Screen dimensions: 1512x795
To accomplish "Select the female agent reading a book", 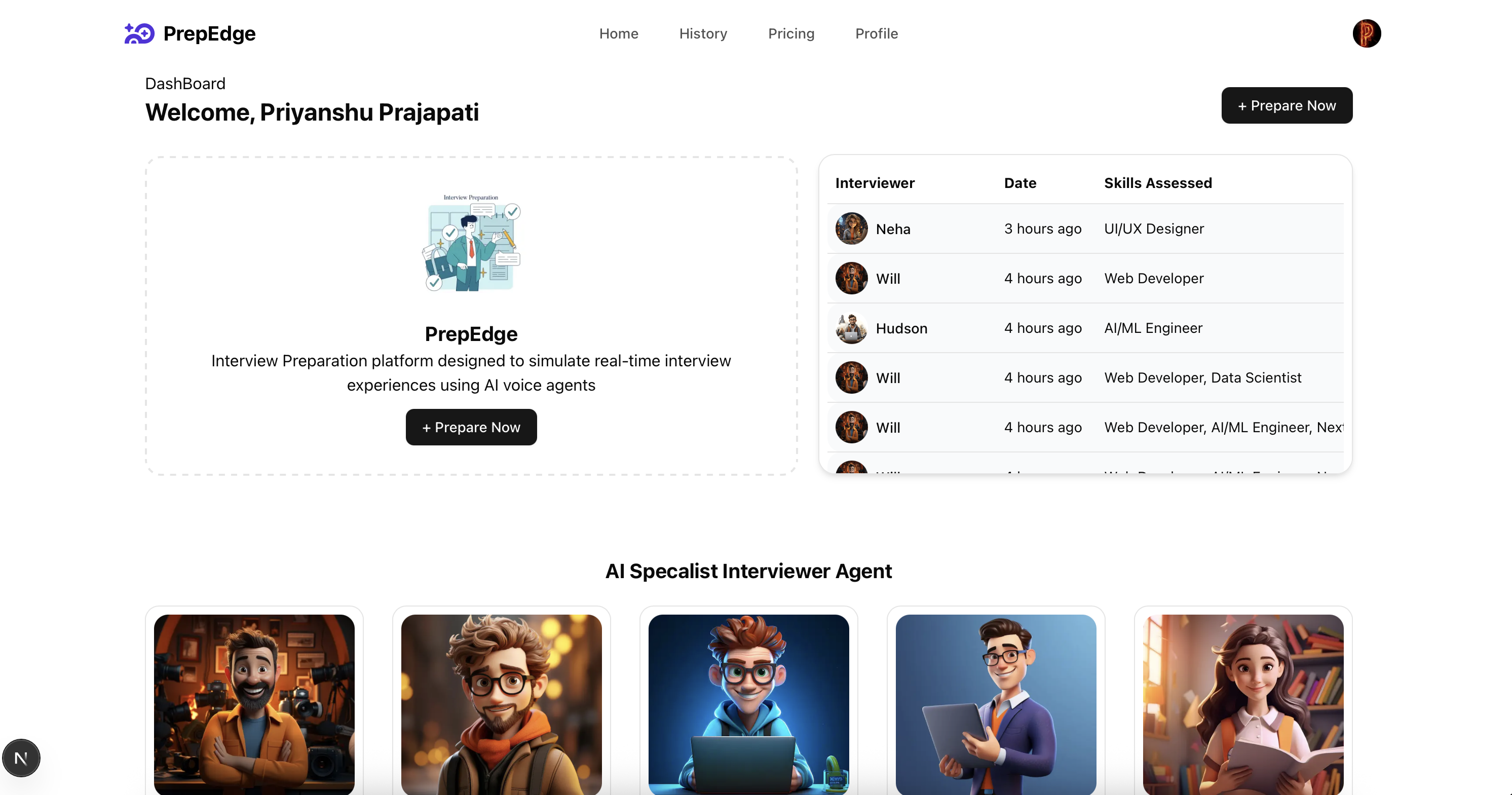I will (1242, 705).
